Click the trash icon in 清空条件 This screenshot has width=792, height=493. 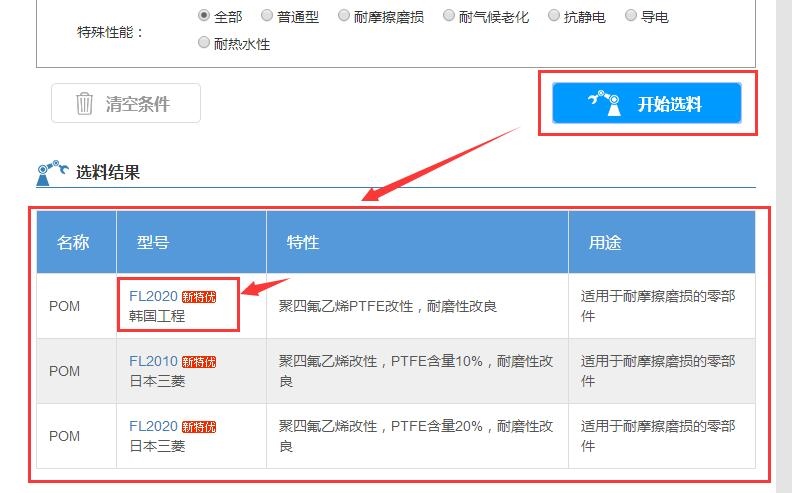[x=85, y=104]
